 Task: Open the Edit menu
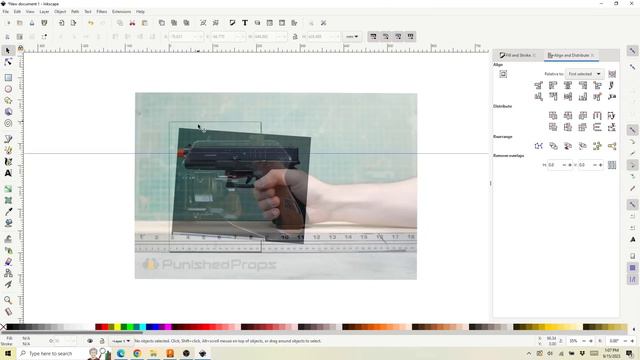pyautogui.click(x=17, y=12)
